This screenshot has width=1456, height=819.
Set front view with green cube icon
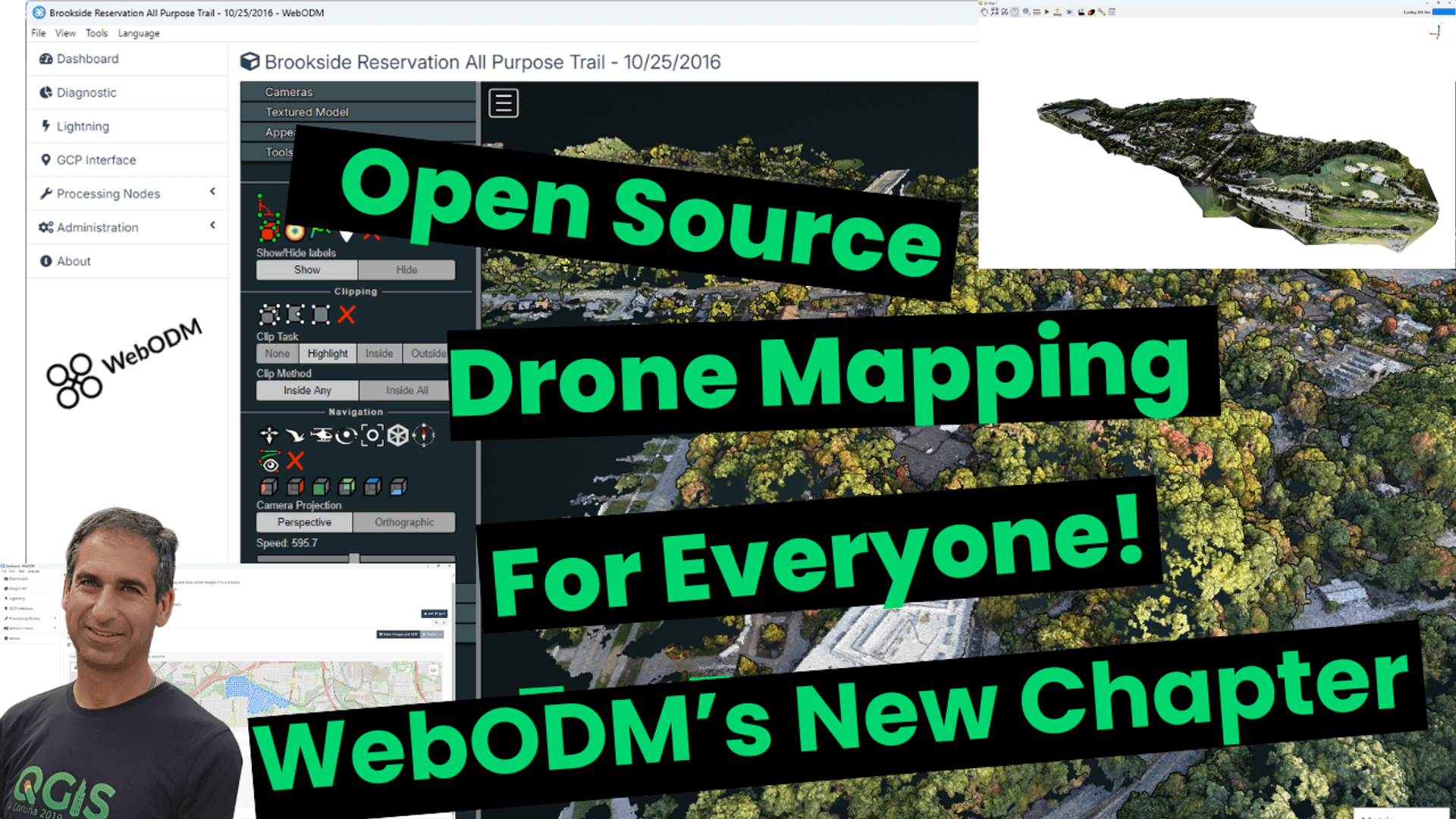coord(321,486)
